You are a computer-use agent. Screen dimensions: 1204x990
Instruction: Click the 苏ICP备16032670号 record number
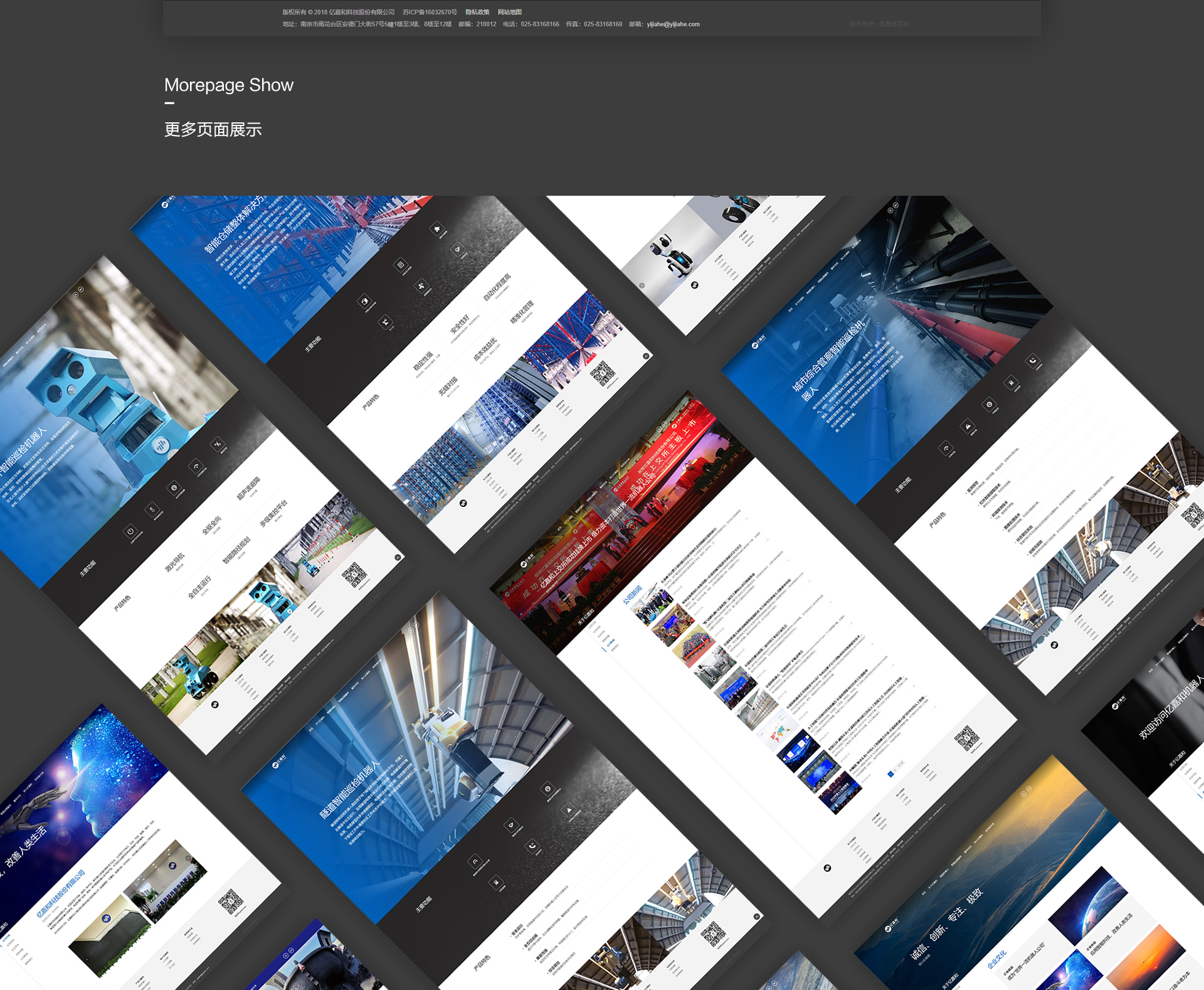point(430,12)
